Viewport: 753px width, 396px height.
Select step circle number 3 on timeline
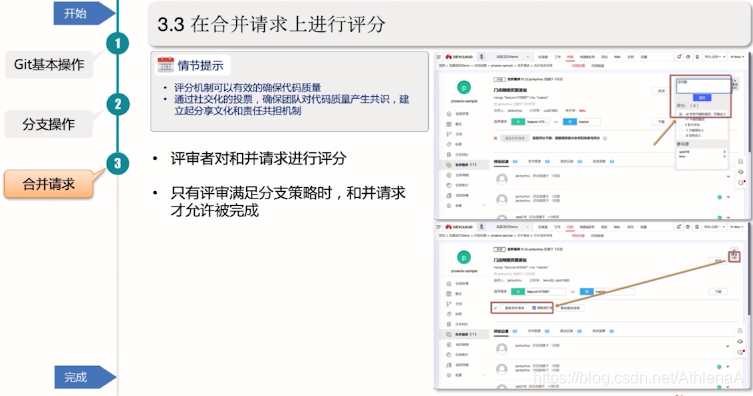click(x=118, y=164)
